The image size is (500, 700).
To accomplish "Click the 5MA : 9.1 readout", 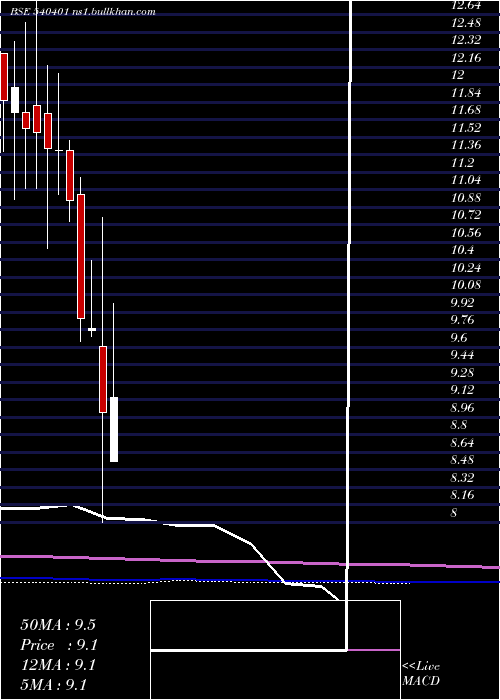I will pyautogui.click(x=54, y=684).
